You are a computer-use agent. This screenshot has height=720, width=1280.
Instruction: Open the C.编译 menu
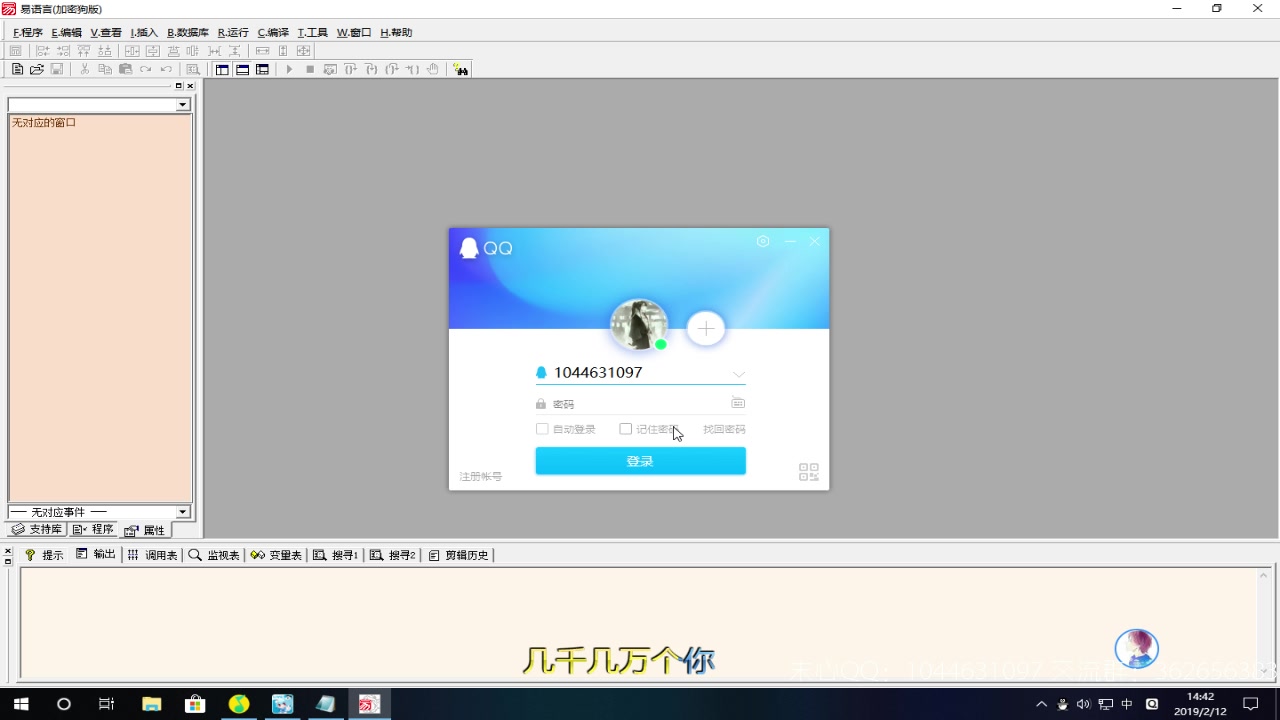point(273,32)
